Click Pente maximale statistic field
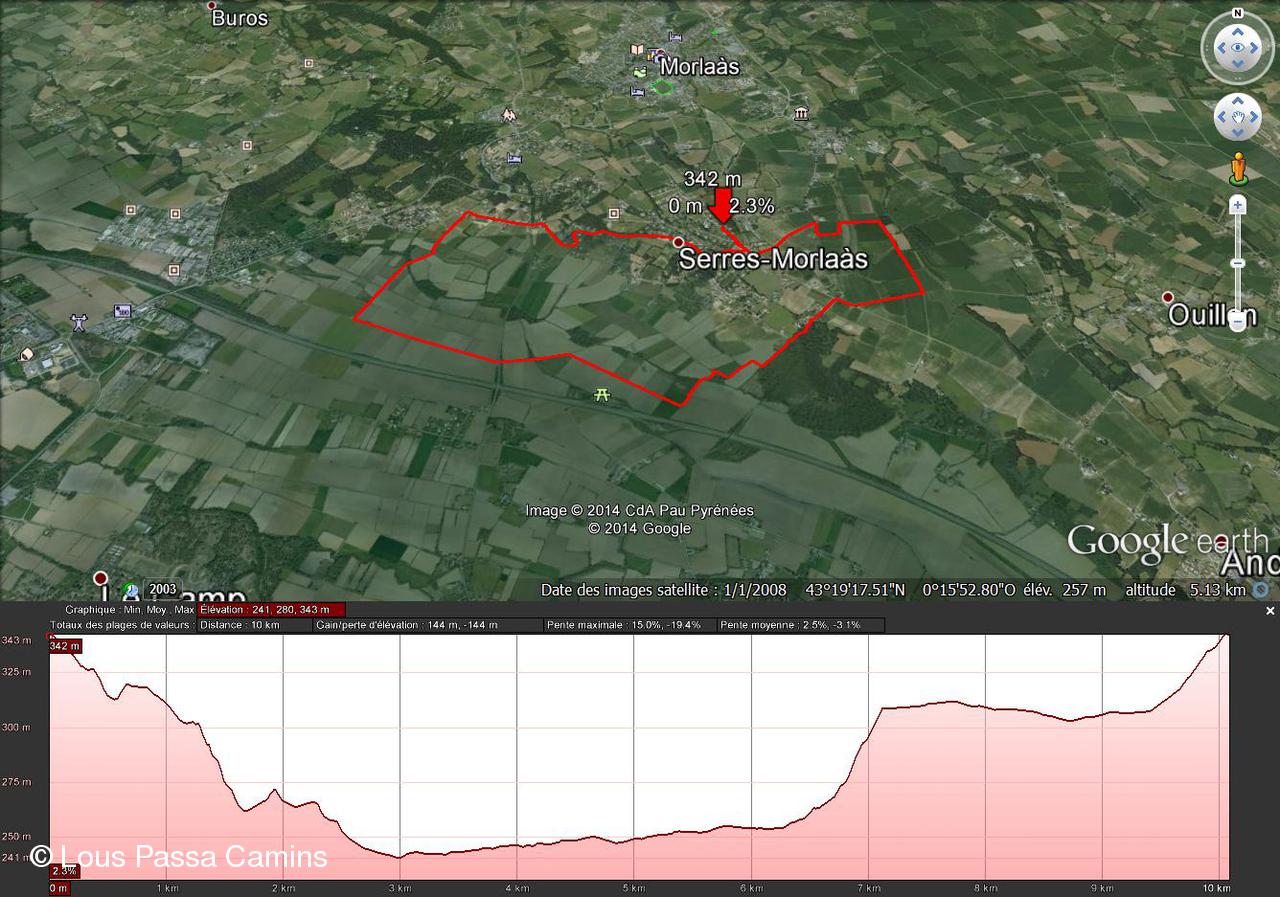The image size is (1280, 897). point(628,625)
